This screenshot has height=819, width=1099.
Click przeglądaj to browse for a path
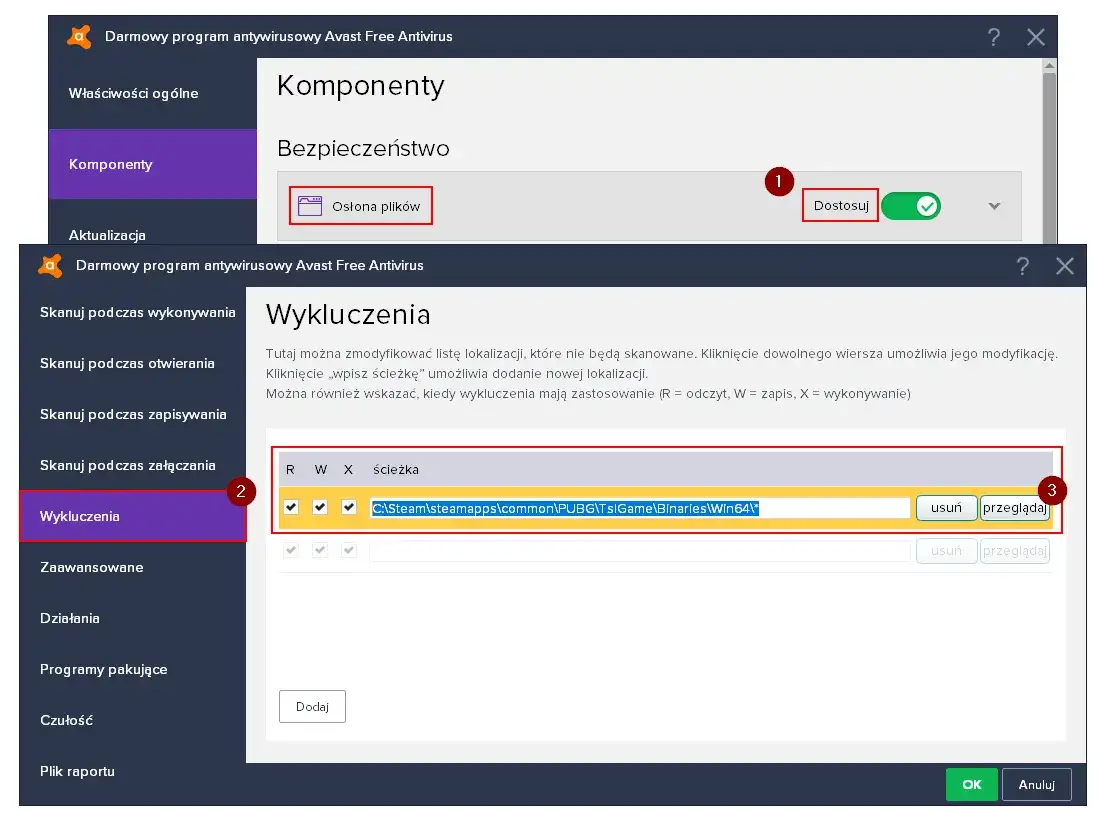pyautogui.click(x=1014, y=507)
